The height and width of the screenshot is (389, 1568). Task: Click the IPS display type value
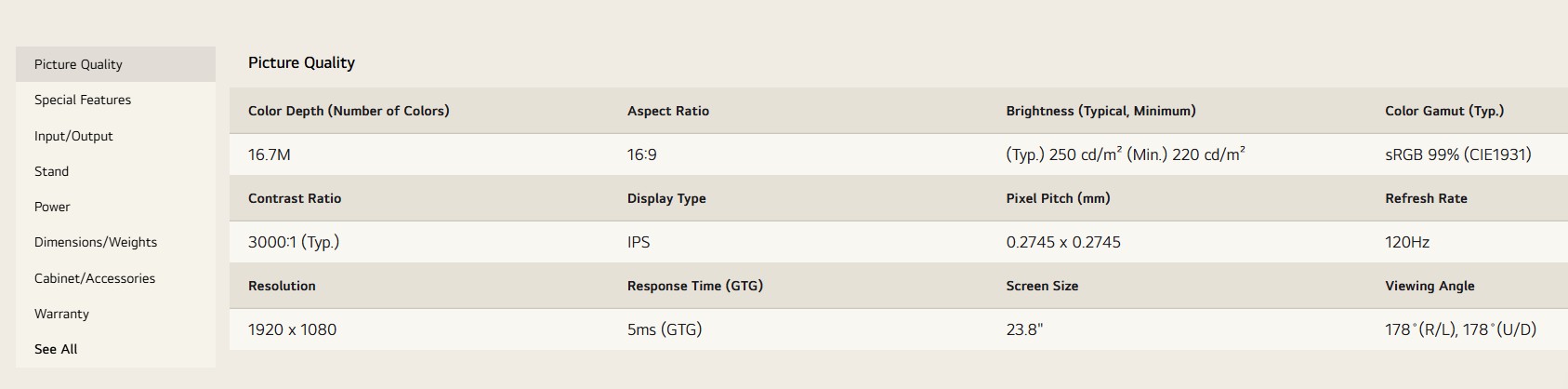click(639, 242)
